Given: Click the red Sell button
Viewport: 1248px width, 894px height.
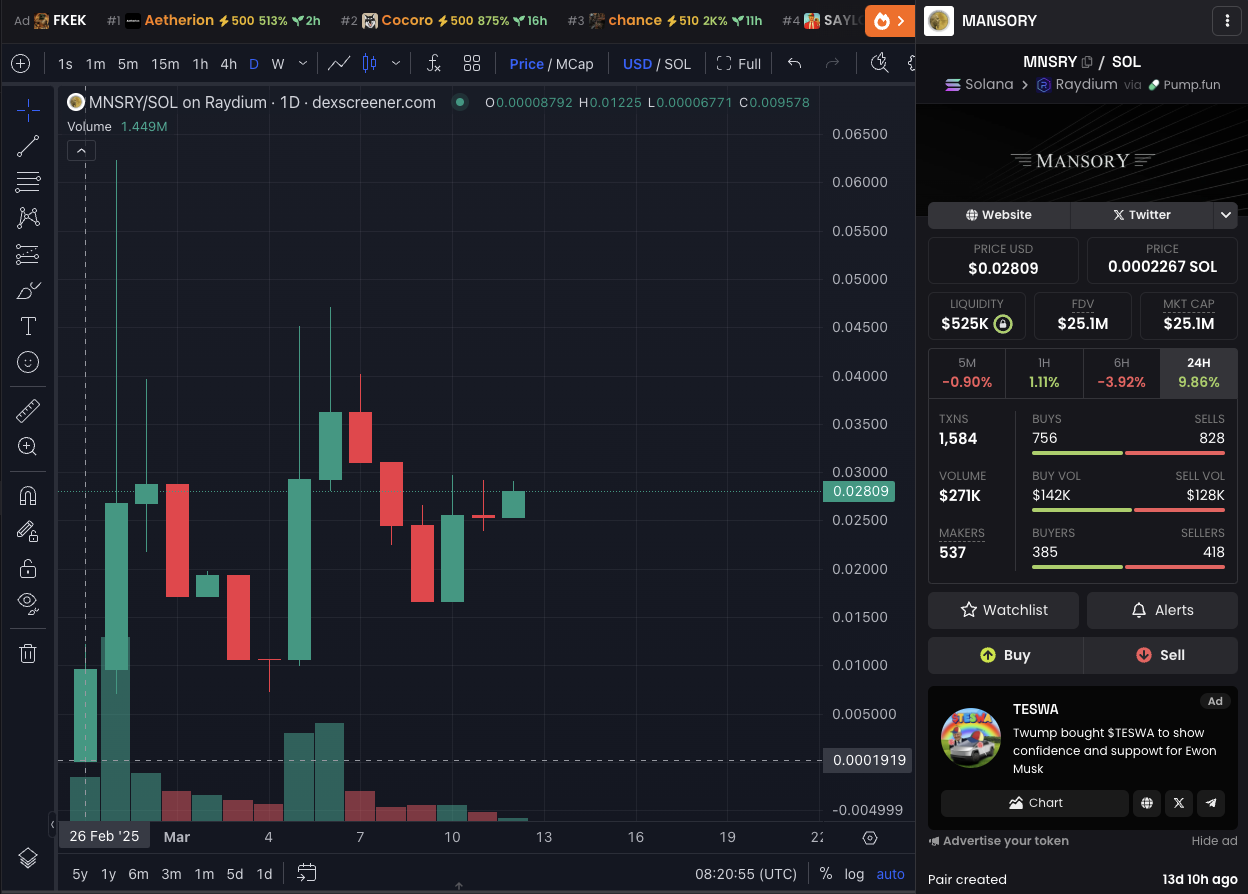Looking at the screenshot, I should pos(1161,655).
